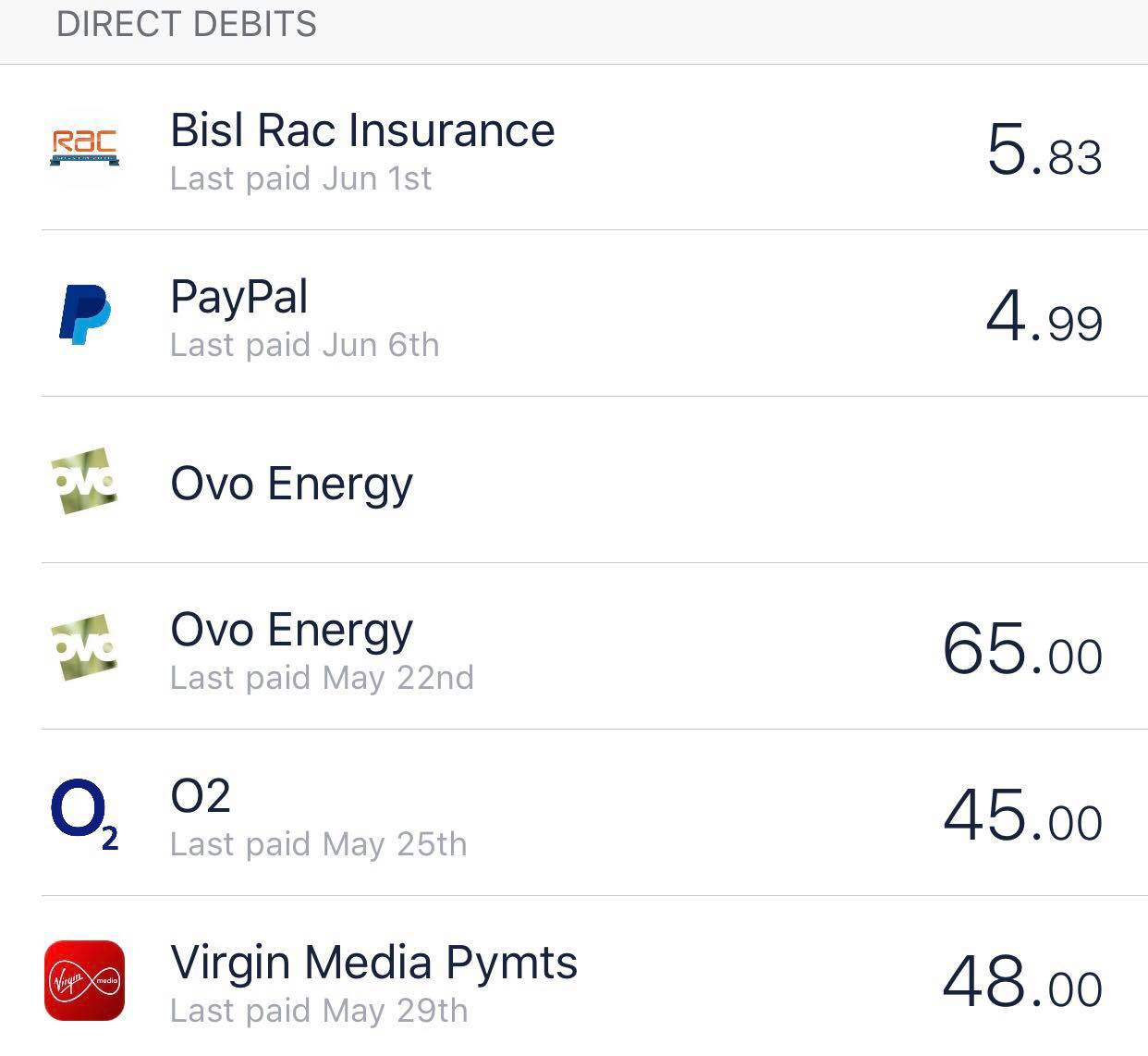Tap 'Last paid May 29th' text
This screenshot has width=1148, height=1056.
pos(319,1011)
